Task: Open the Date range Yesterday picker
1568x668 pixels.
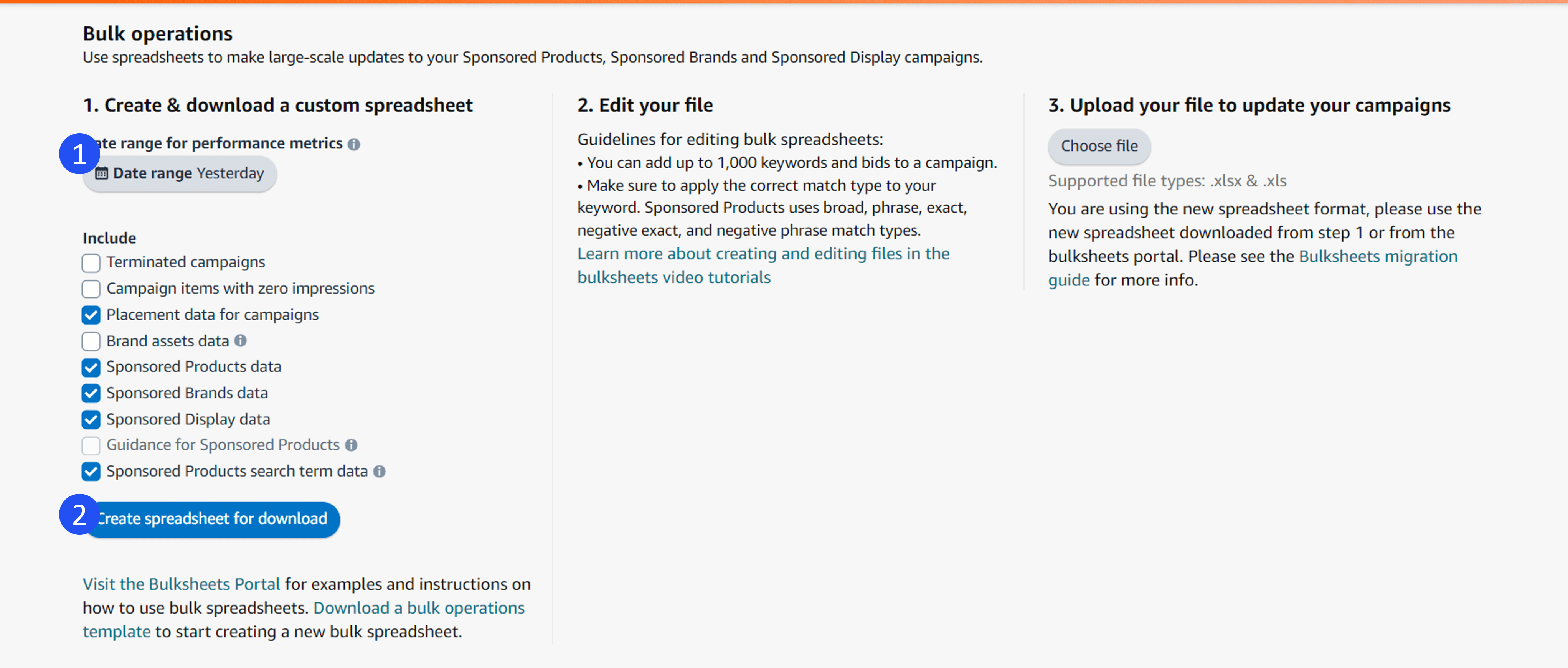Action: tap(189, 173)
